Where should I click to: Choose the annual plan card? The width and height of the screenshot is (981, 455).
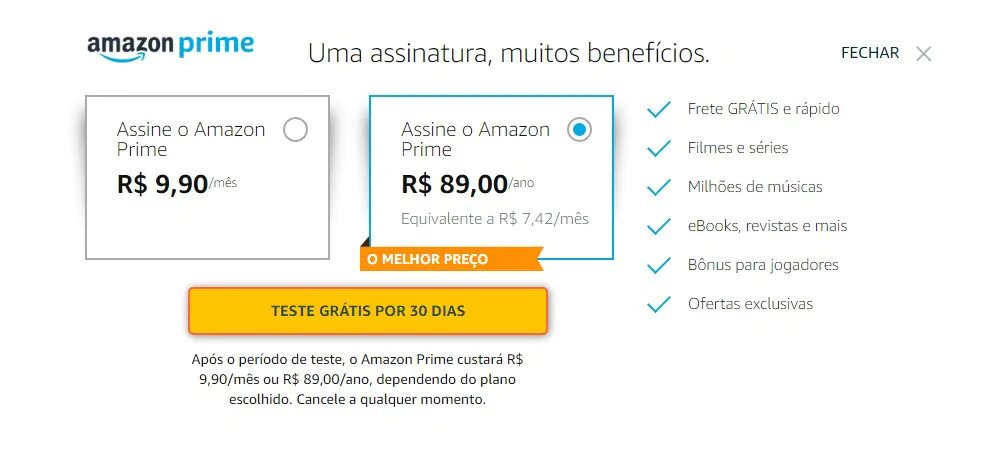tap(491, 177)
